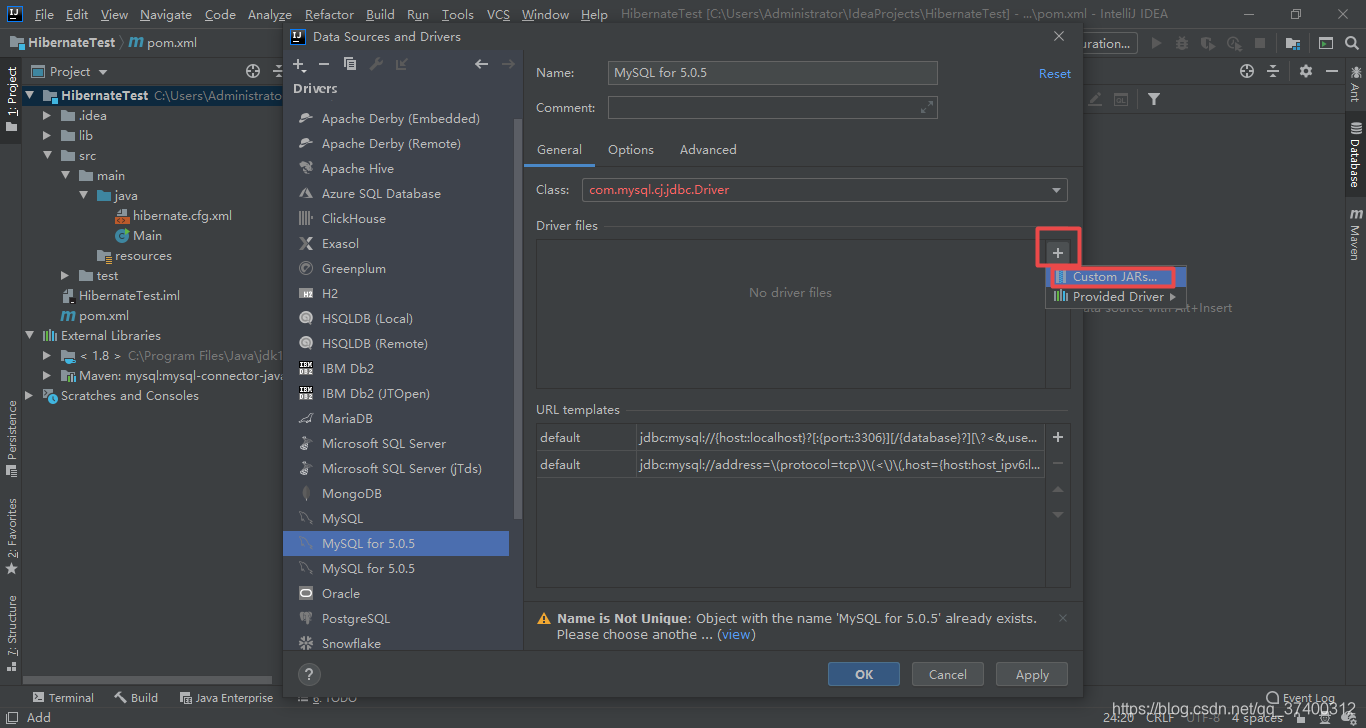
Task: Click the plus button beside Driver files
Action: [1058, 252]
